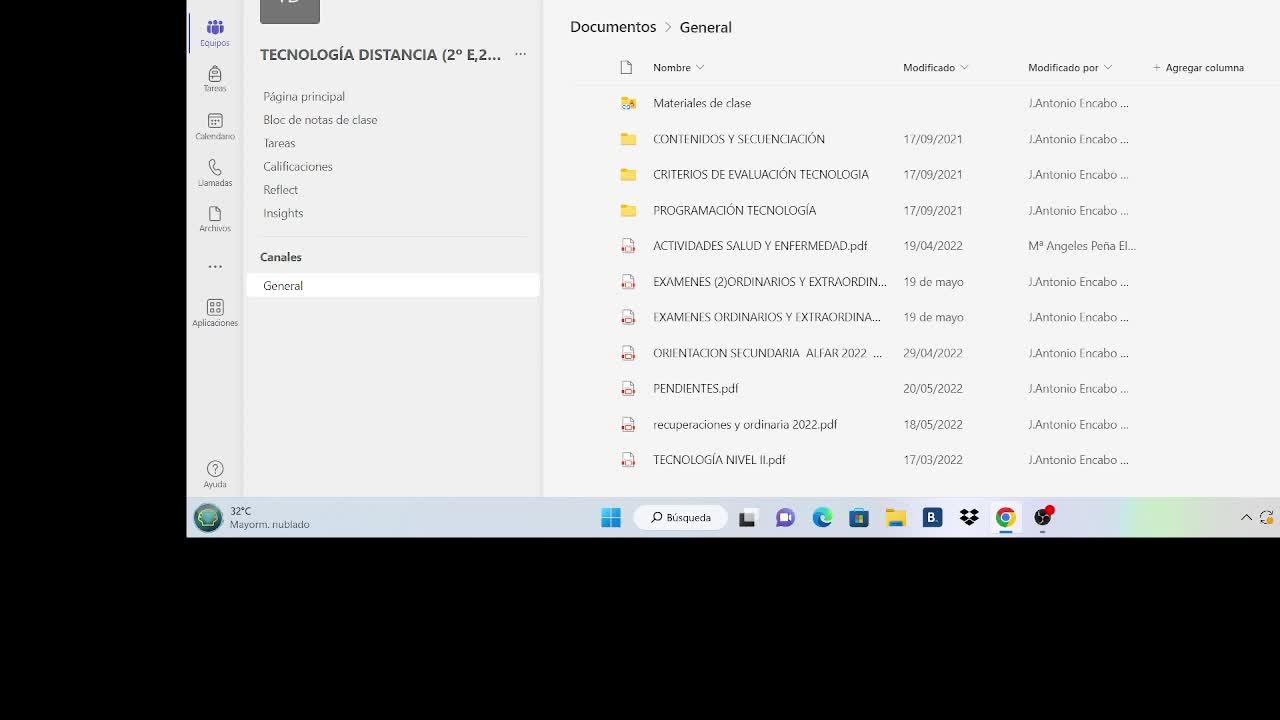Open the Materiales de clase folder
Screen dimensions: 1280x720
pyautogui.click(x=702, y=103)
